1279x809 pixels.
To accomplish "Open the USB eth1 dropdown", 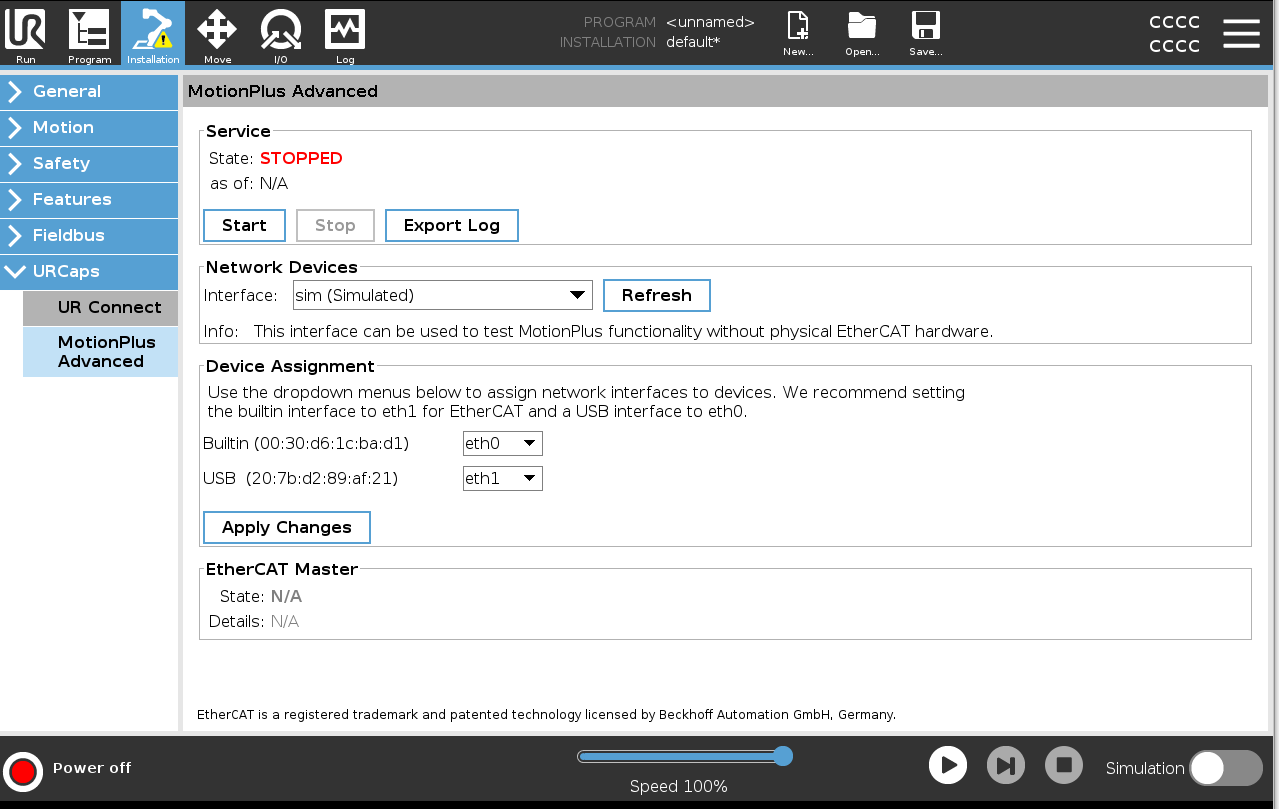I will [x=502, y=478].
